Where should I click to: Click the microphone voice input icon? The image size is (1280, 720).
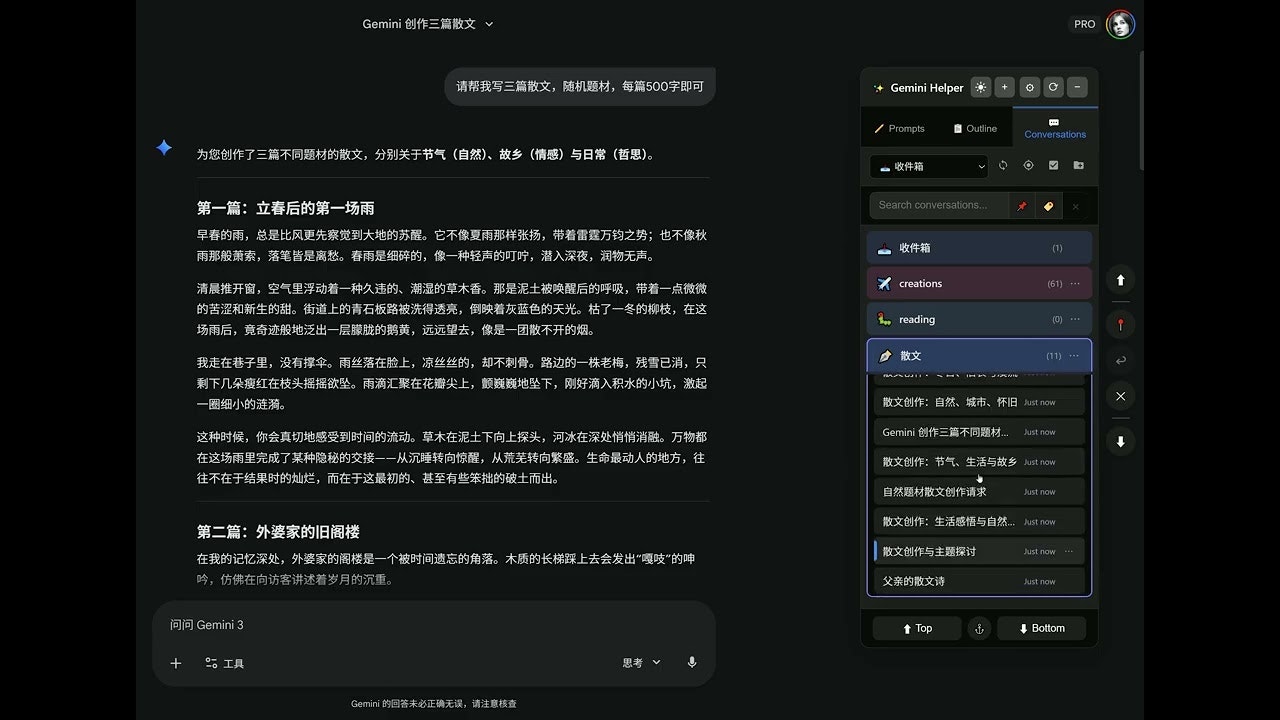692,663
